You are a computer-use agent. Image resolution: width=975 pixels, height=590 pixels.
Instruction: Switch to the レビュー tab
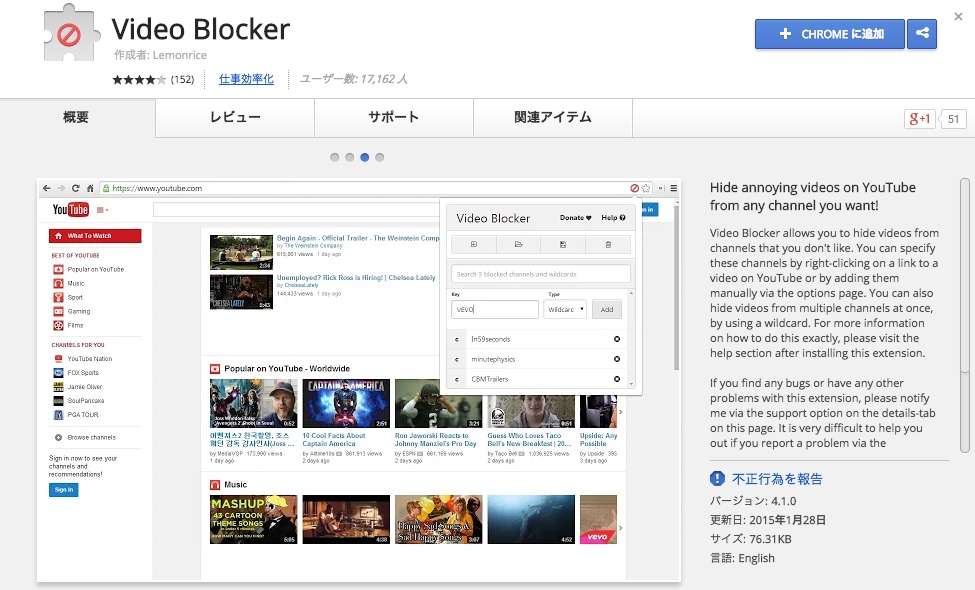(235, 117)
